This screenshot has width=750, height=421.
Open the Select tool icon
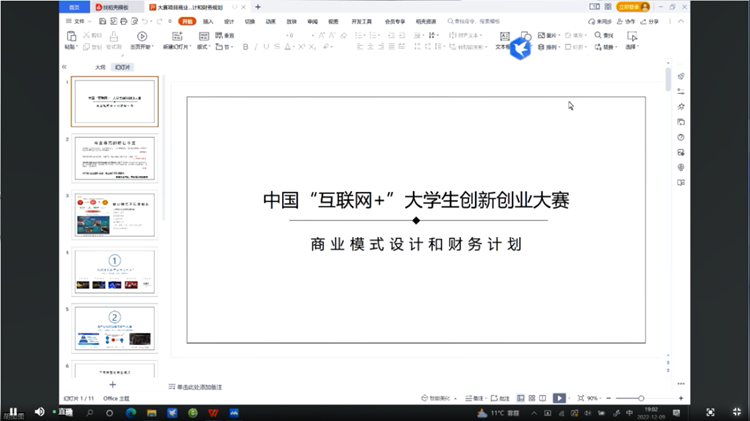pos(632,37)
